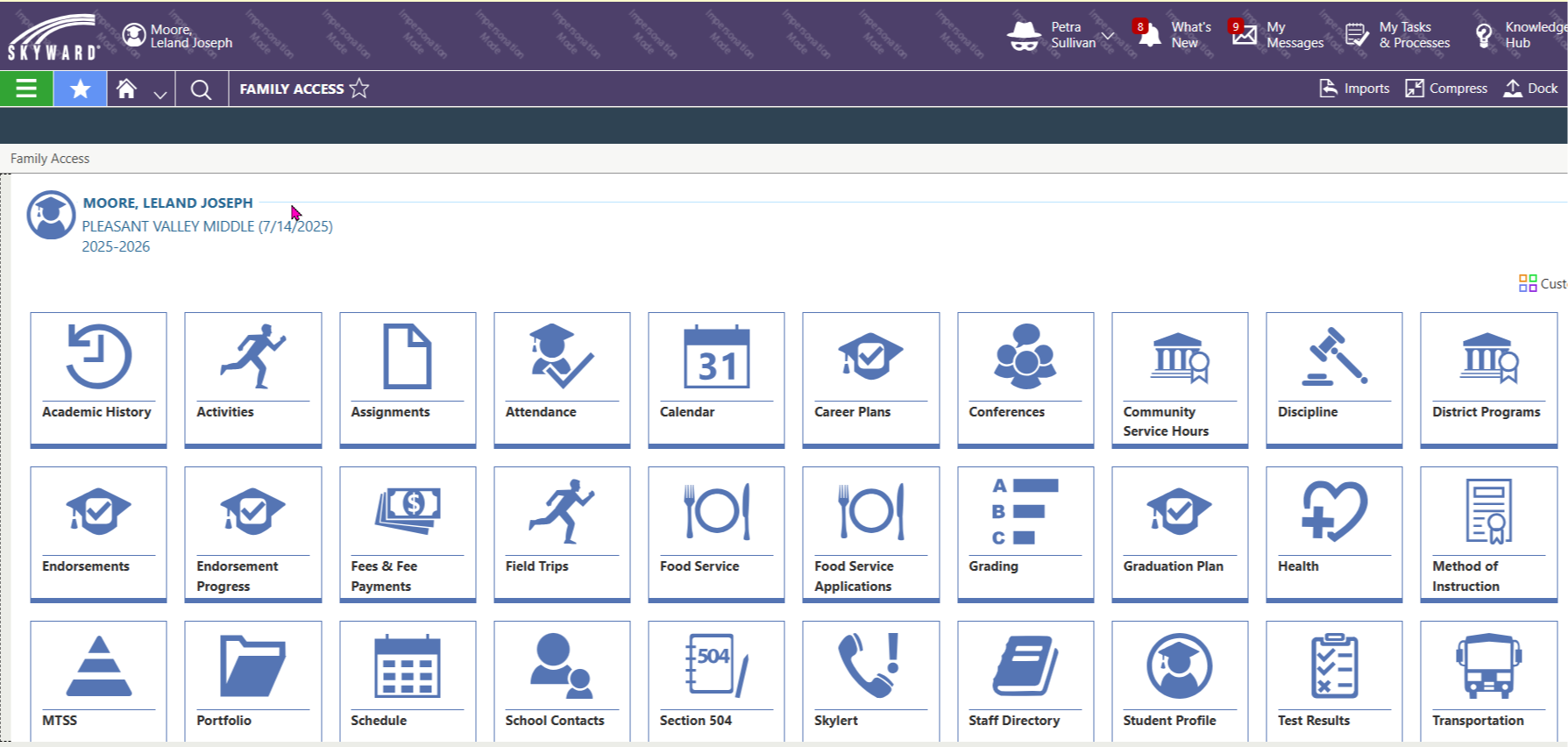Expand the chevron next to Home

pyautogui.click(x=160, y=93)
